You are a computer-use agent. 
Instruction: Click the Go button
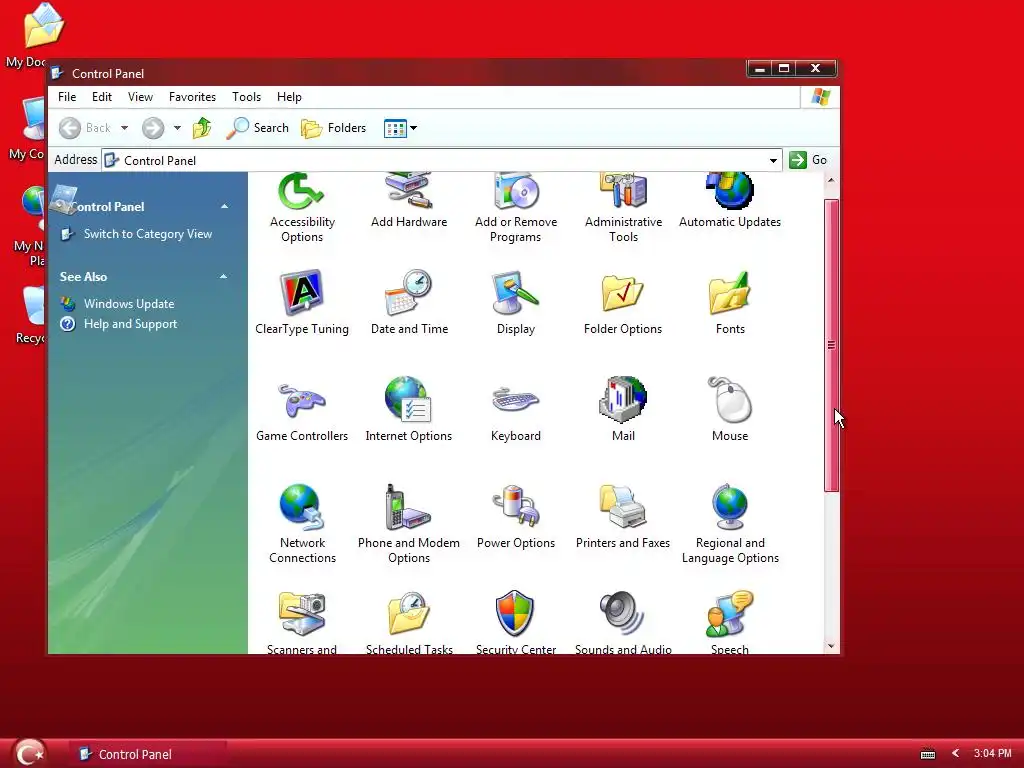click(808, 160)
